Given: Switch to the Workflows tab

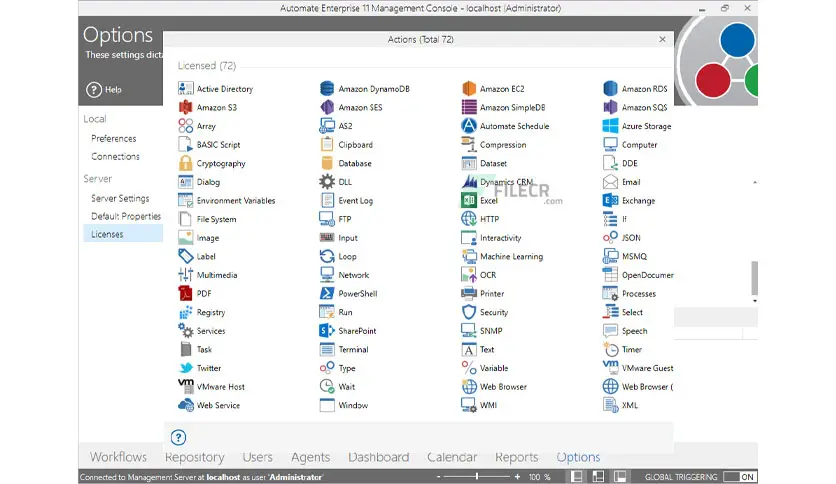Looking at the screenshot, I should click(x=118, y=457).
